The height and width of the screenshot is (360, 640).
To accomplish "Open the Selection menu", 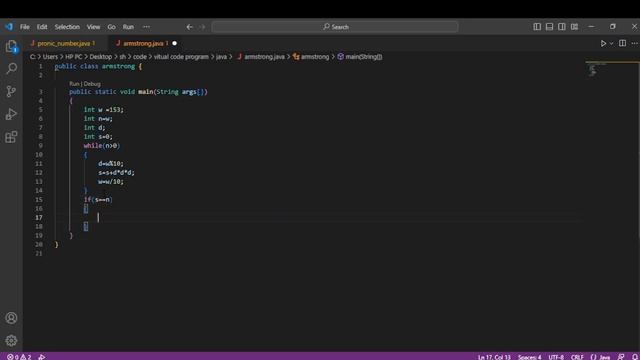I will tap(67, 27).
